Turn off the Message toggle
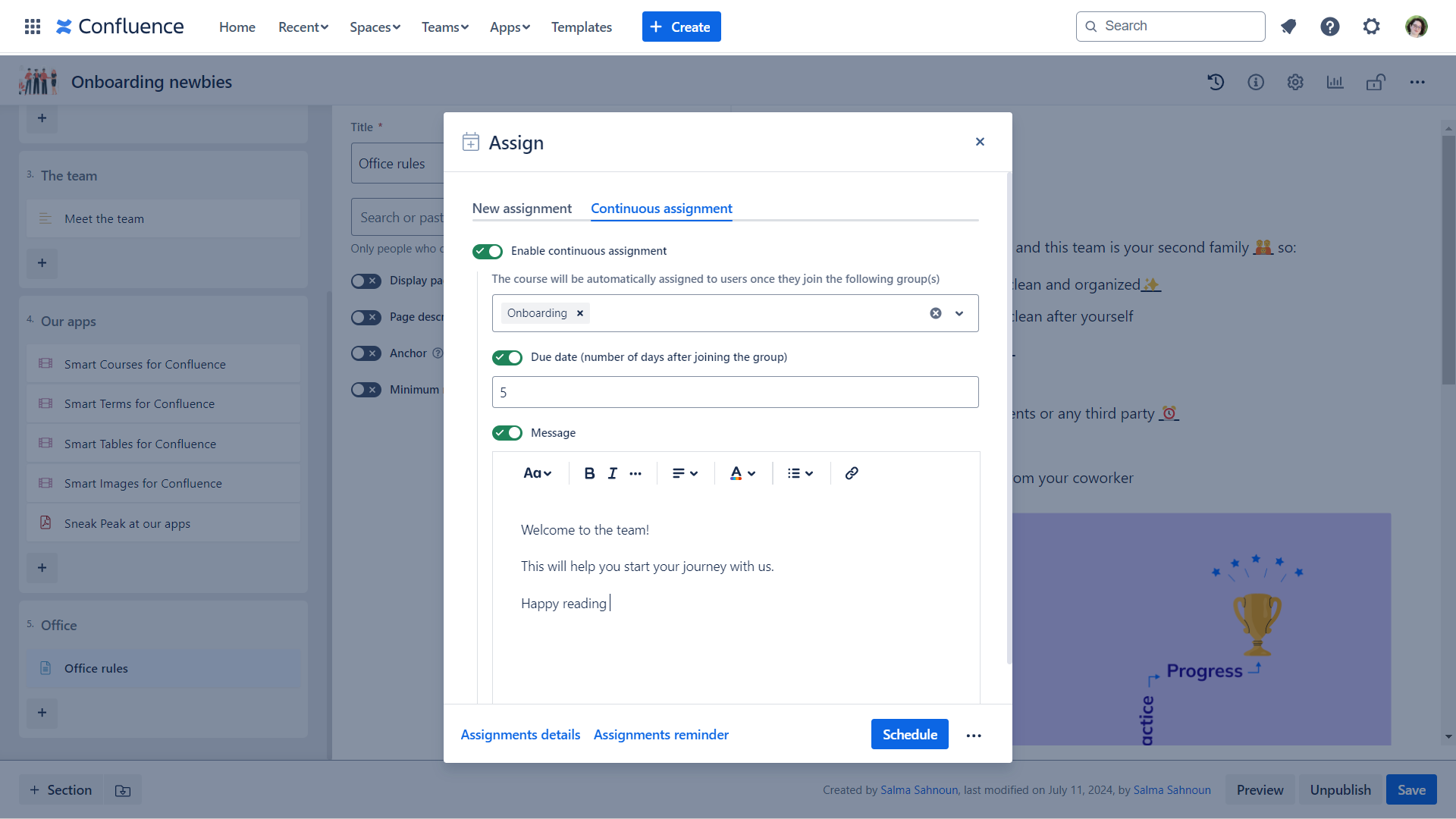This screenshot has height=819, width=1456. [x=507, y=433]
